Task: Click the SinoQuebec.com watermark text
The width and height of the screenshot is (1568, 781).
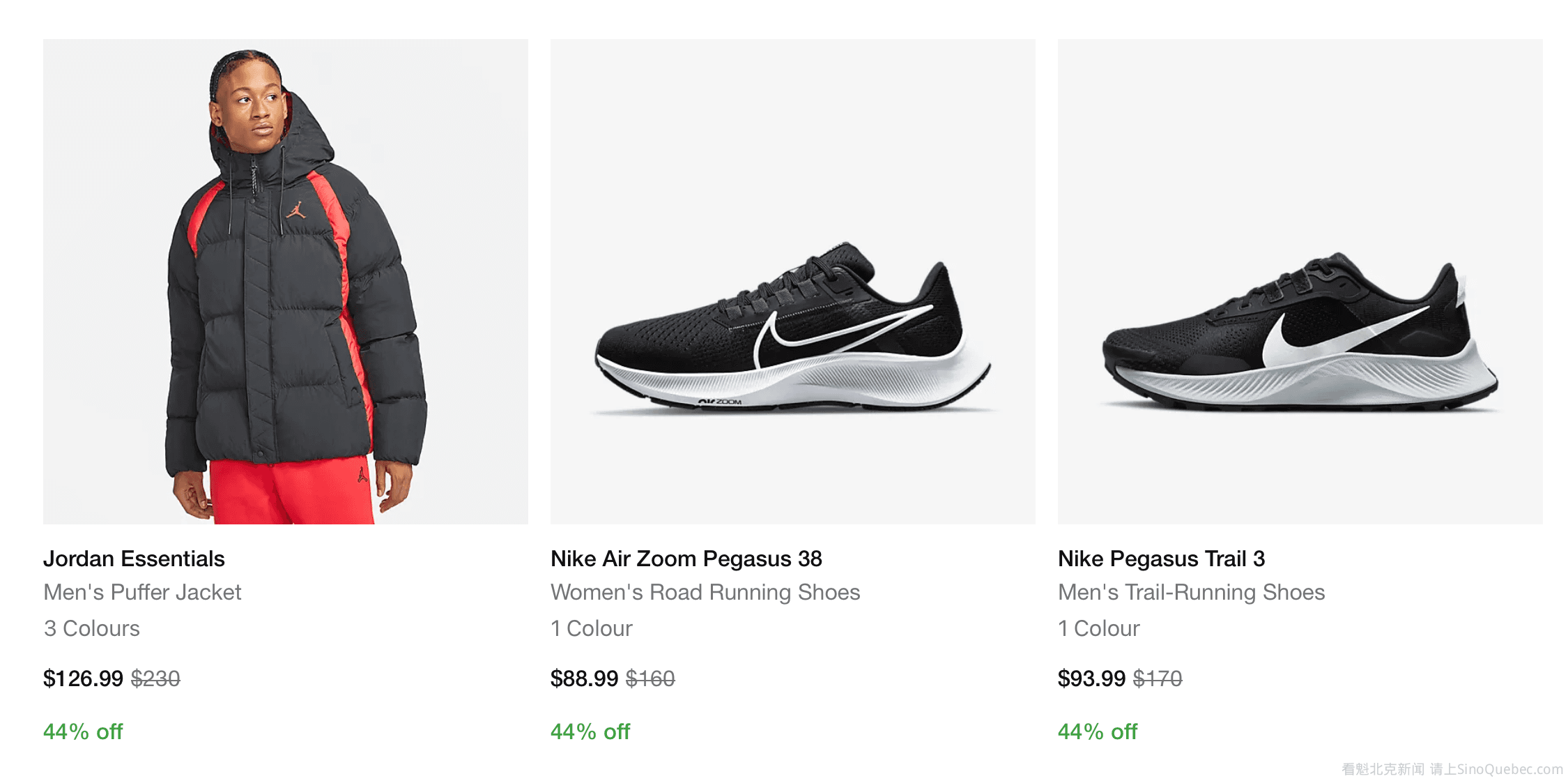Action: pos(1452,769)
